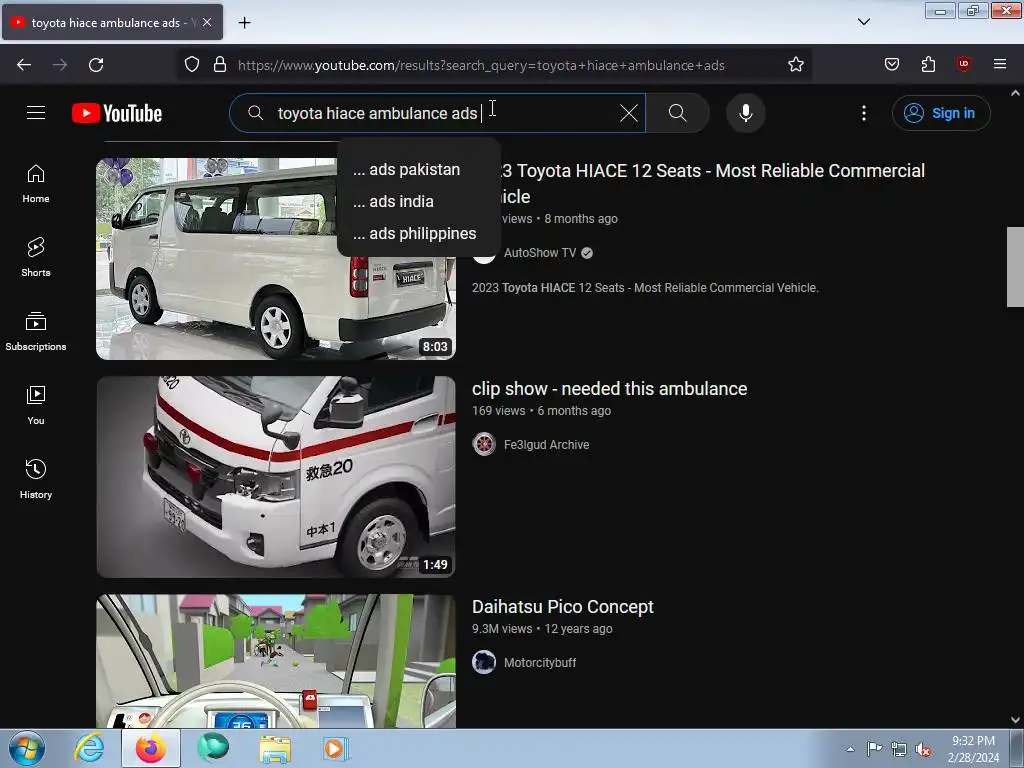This screenshot has width=1024, height=768.
Task: Click scrollbar down arrow
Action: pyautogui.click(x=1015, y=720)
